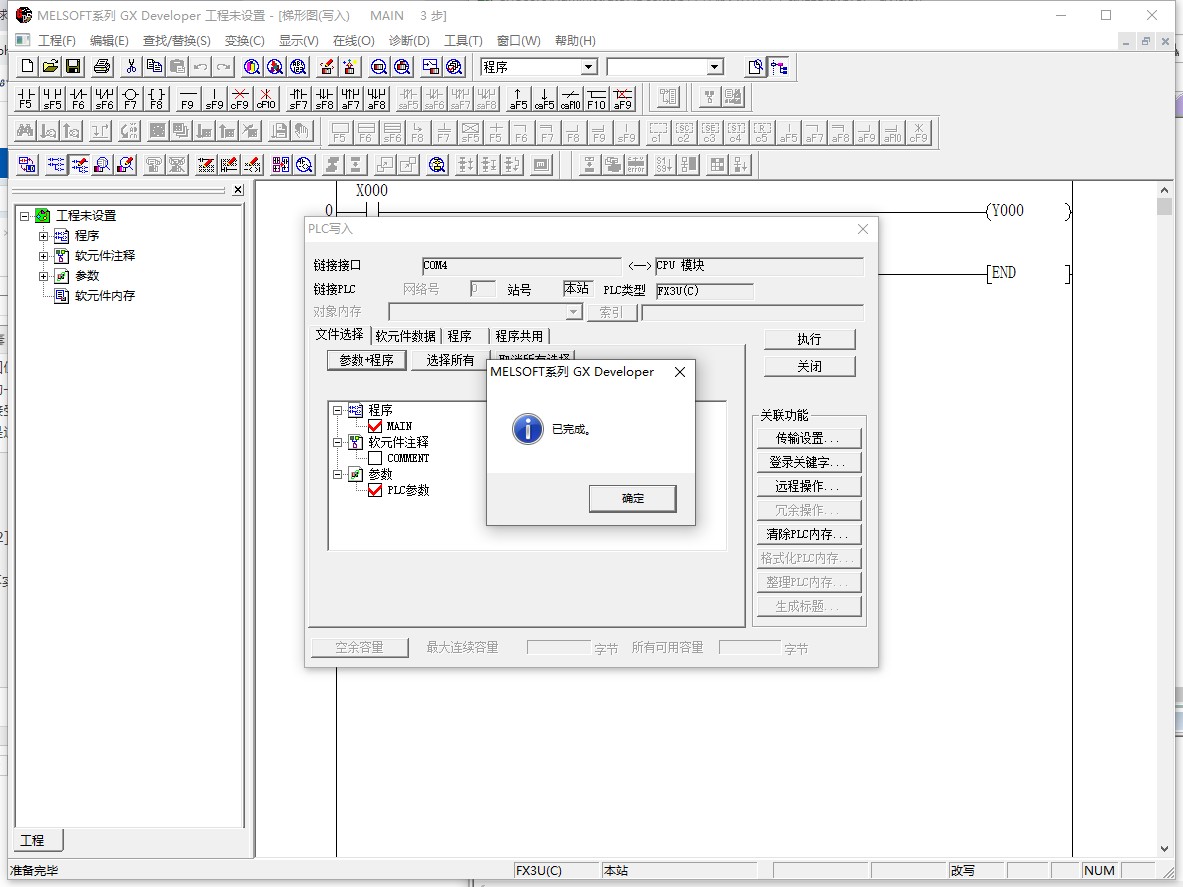Collapse 参数 node in dialog file list
This screenshot has height=887, width=1183.
click(x=338, y=474)
